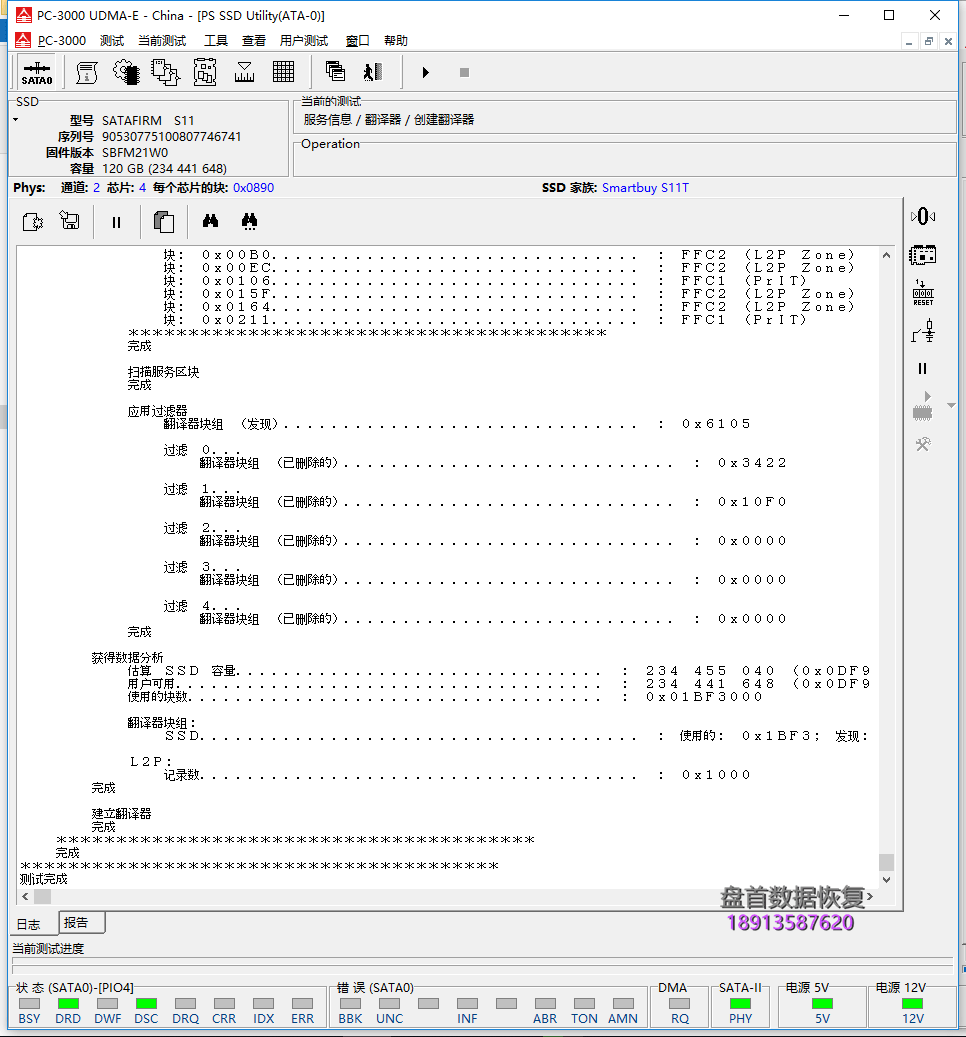Open the 查看 menu
Screen dimensions: 966x1037
pos(253,41)
